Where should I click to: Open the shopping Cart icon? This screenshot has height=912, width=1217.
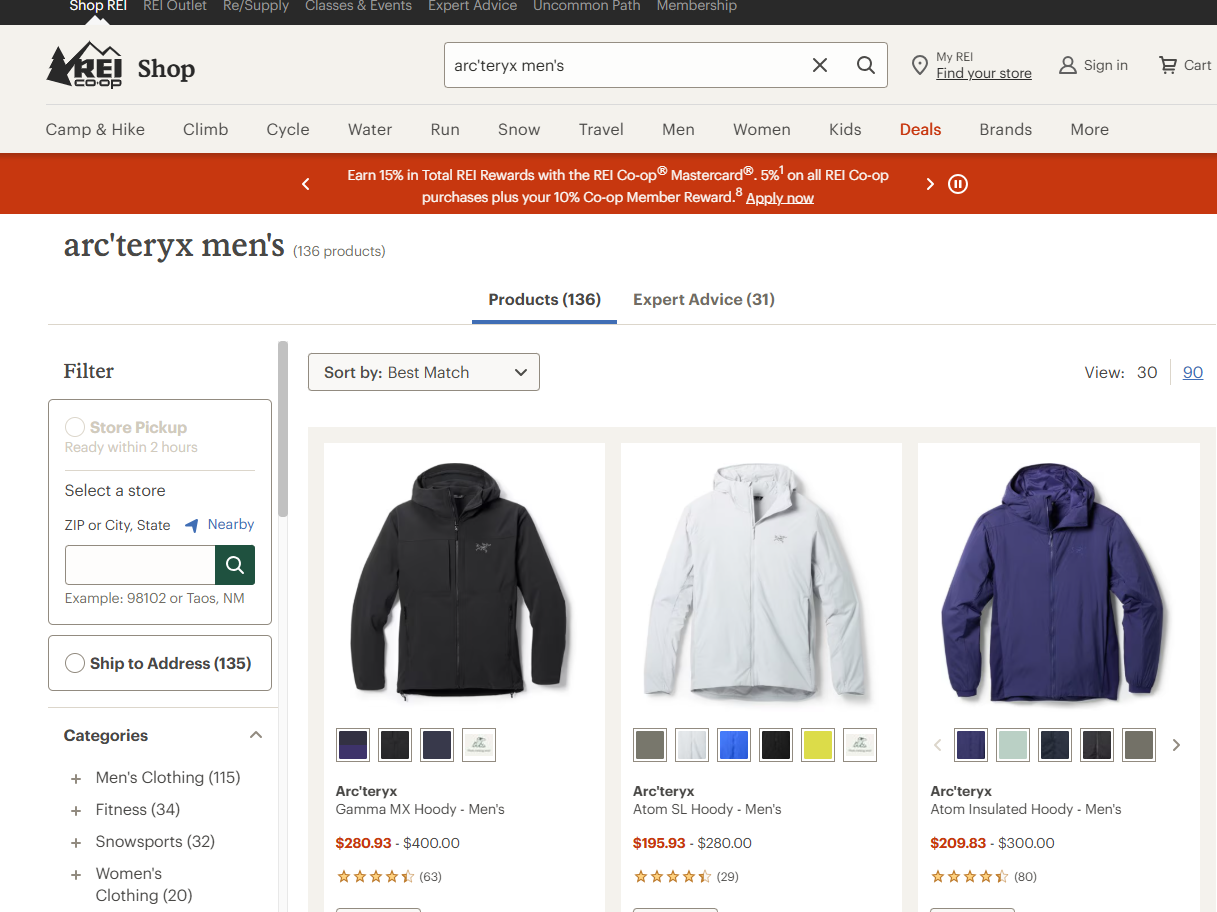click(1168, 65)
